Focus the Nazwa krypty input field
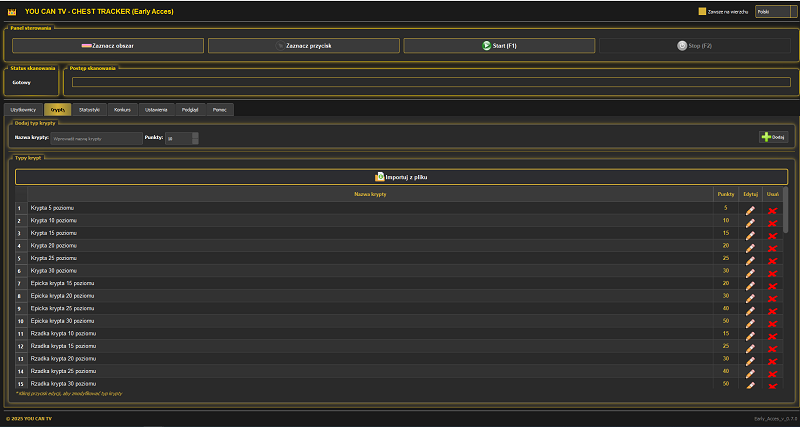 (96, 138)
